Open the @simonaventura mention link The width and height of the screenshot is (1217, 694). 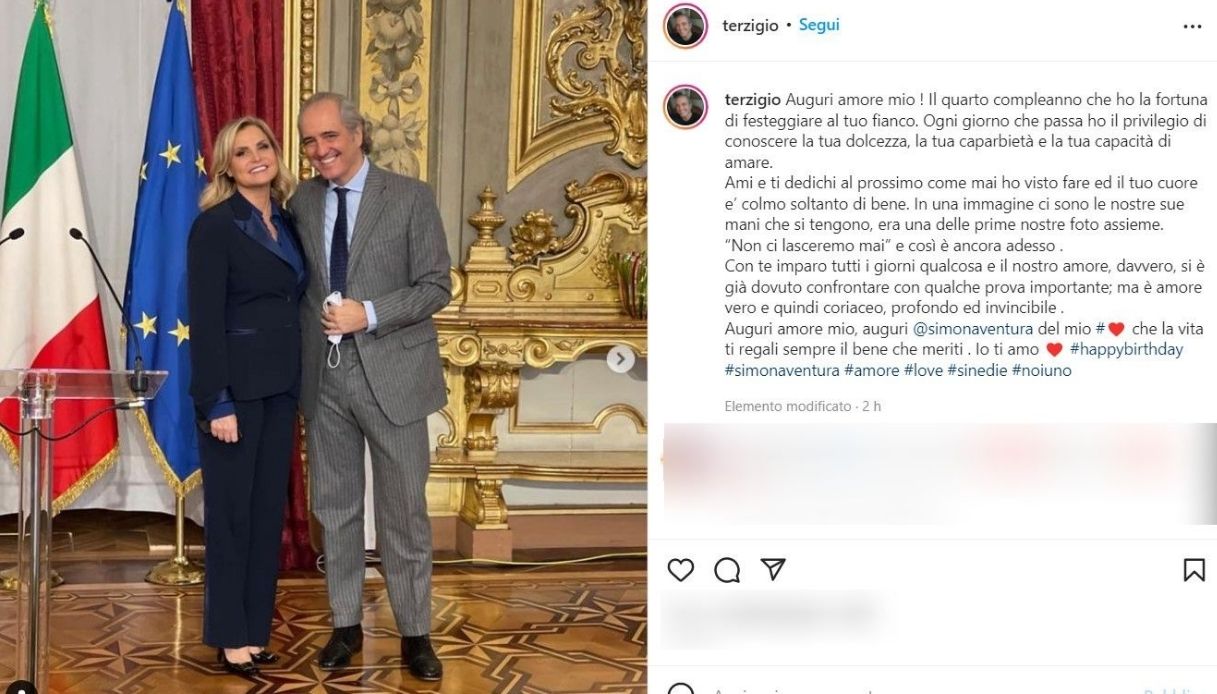[971, 329]
